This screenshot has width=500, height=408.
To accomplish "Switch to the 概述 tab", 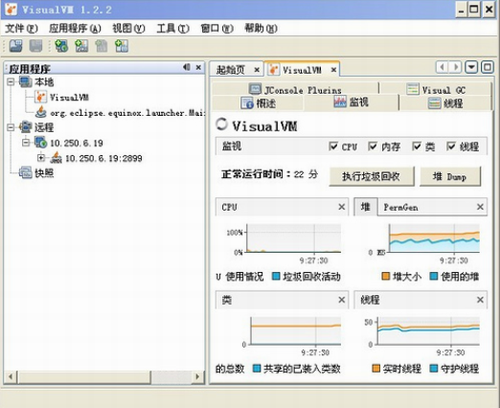I will coord(258,103).
